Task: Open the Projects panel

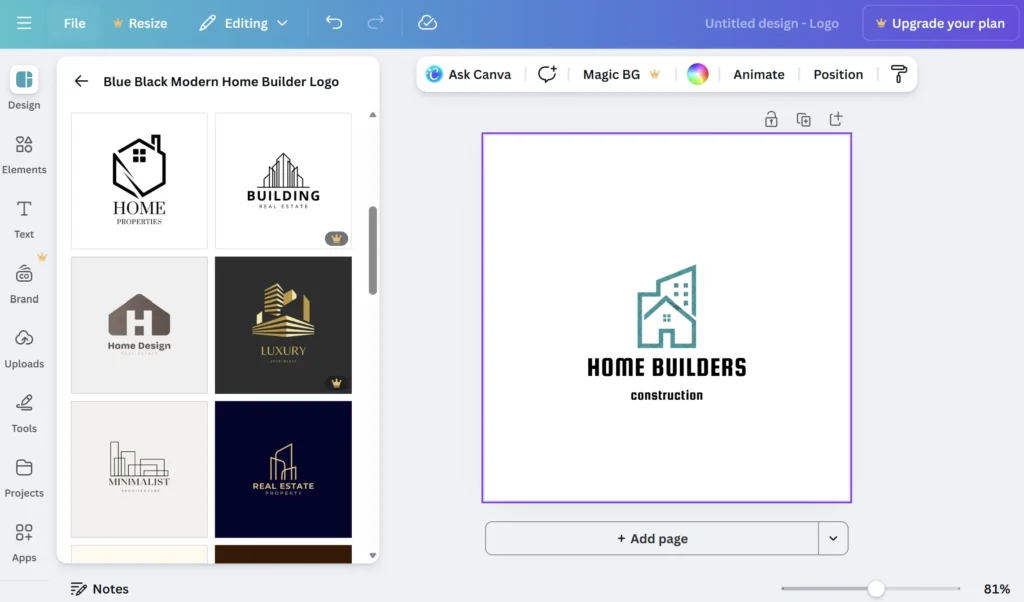Action: (x=24, y=478)
